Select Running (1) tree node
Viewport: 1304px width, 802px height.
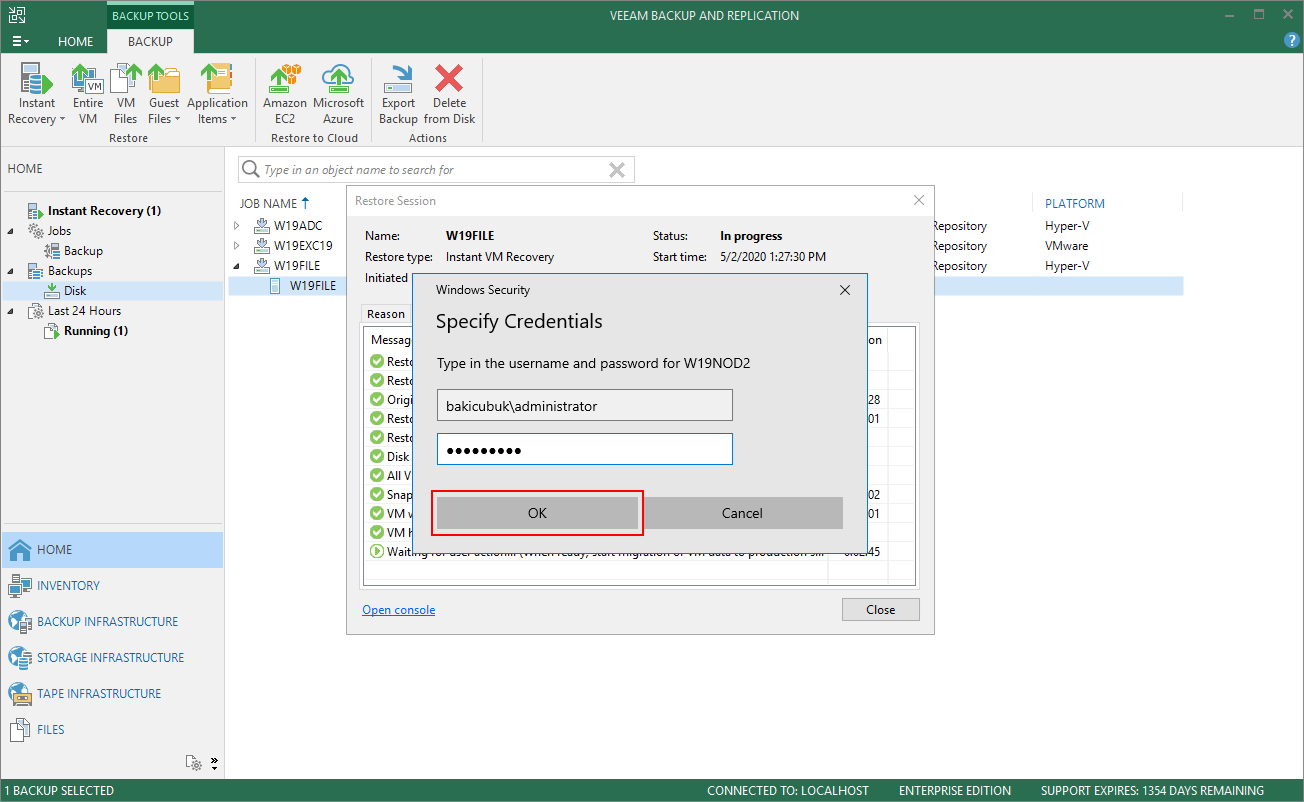click(x=96, y=331)
